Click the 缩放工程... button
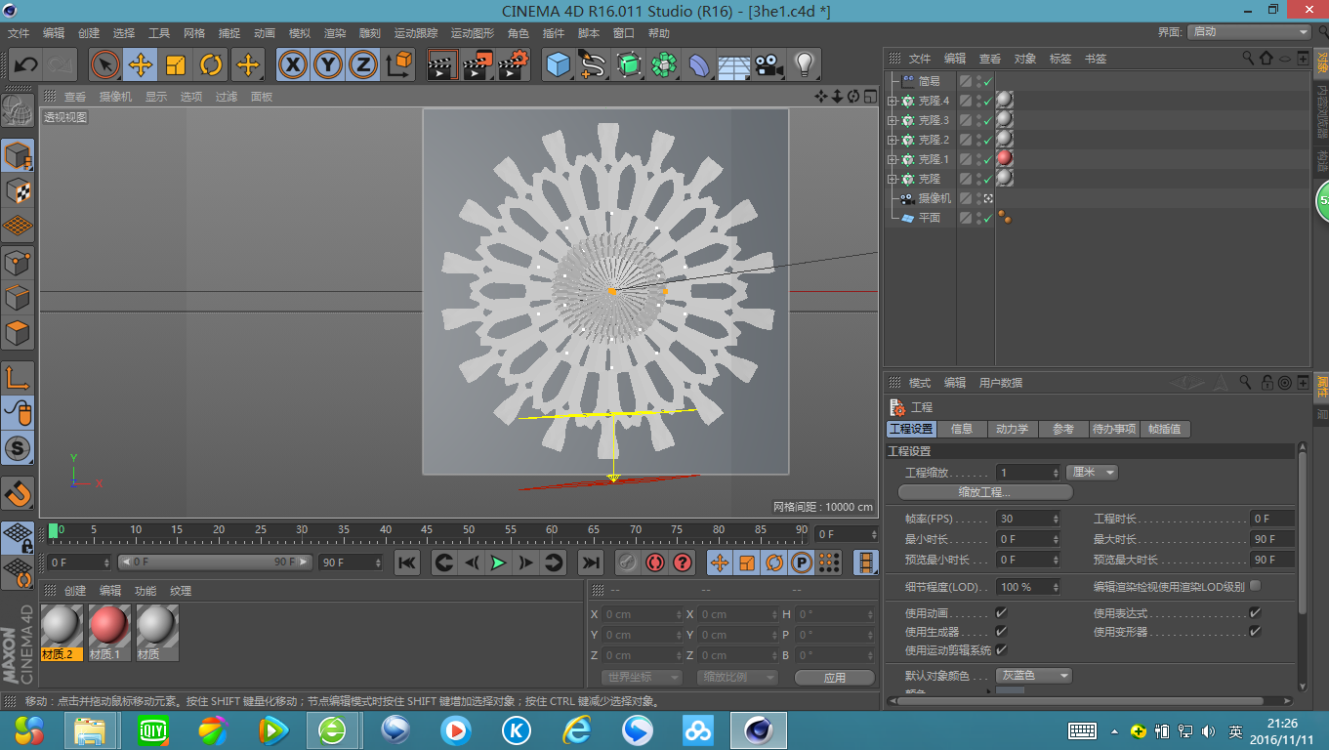 click(985, 492)
